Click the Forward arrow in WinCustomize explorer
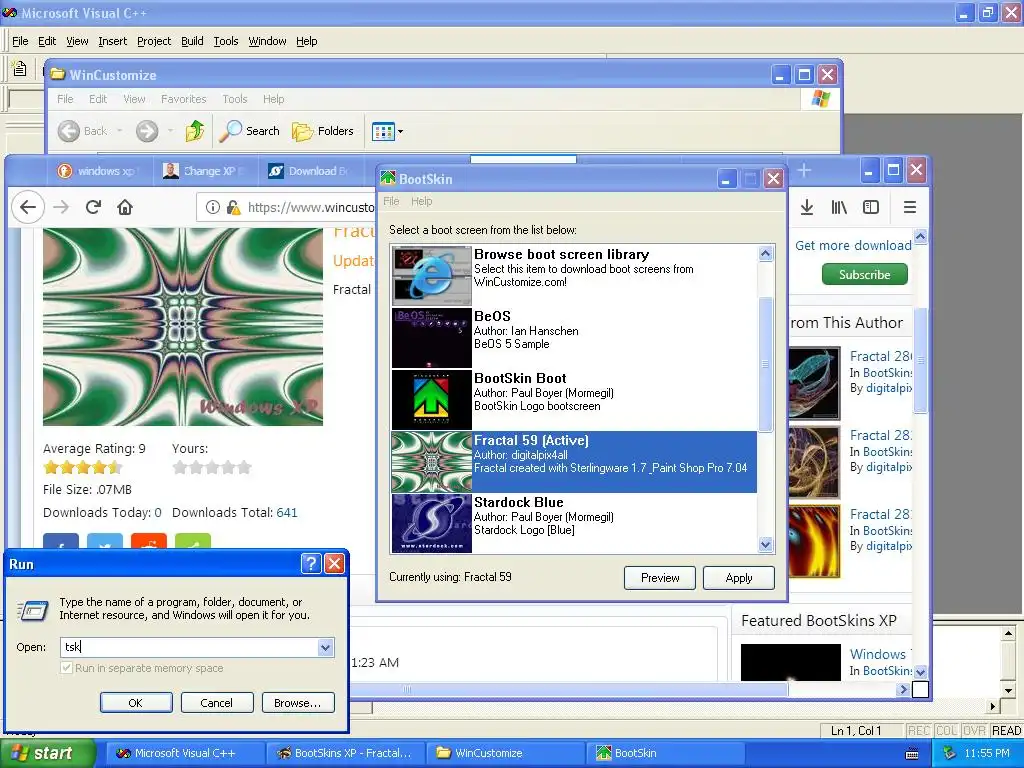Viewport: 1024px width, 768px height. pyautogui.click(x=147, y=131)
